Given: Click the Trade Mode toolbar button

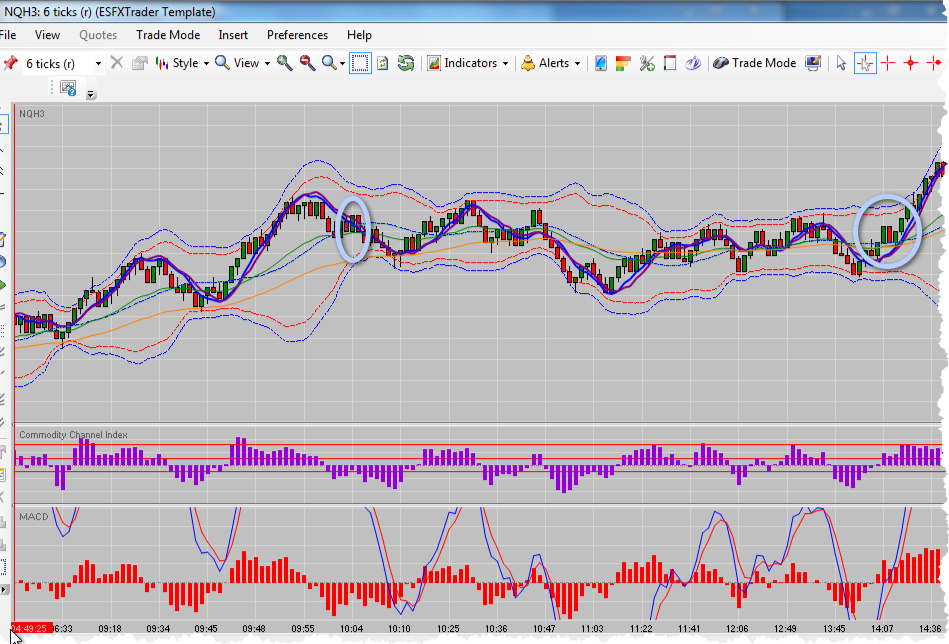Looking at the screenshot, I should point(755,63).
